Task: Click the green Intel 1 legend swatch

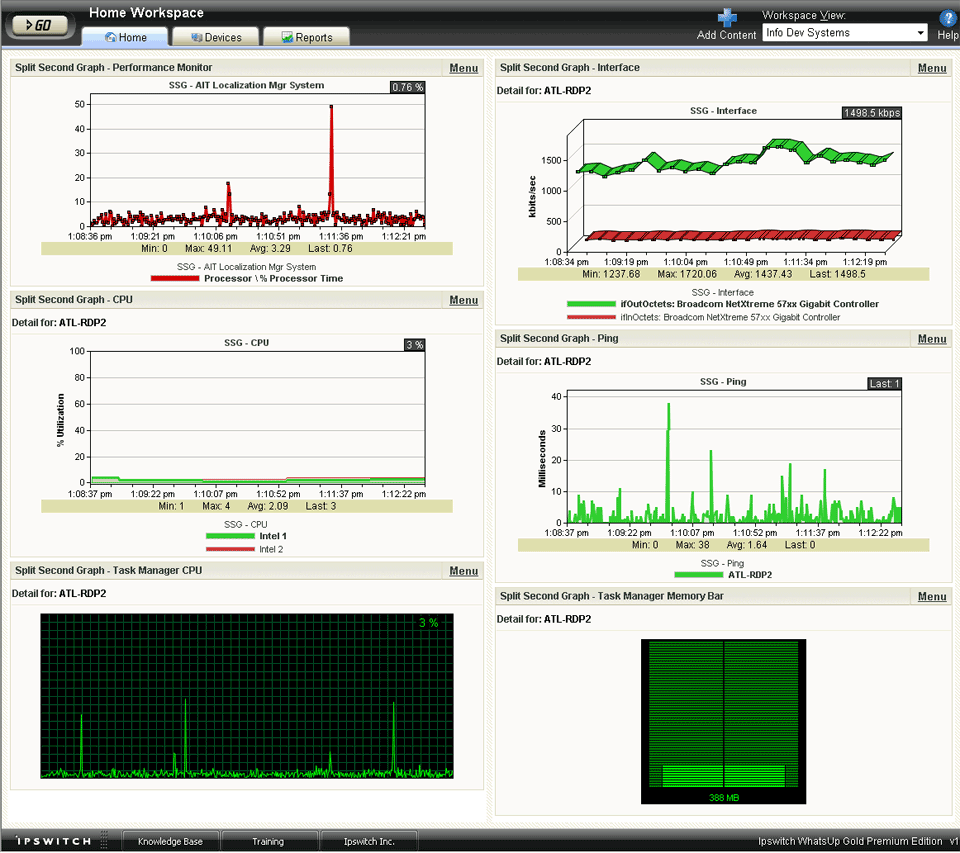Action: tap(230, 536)
